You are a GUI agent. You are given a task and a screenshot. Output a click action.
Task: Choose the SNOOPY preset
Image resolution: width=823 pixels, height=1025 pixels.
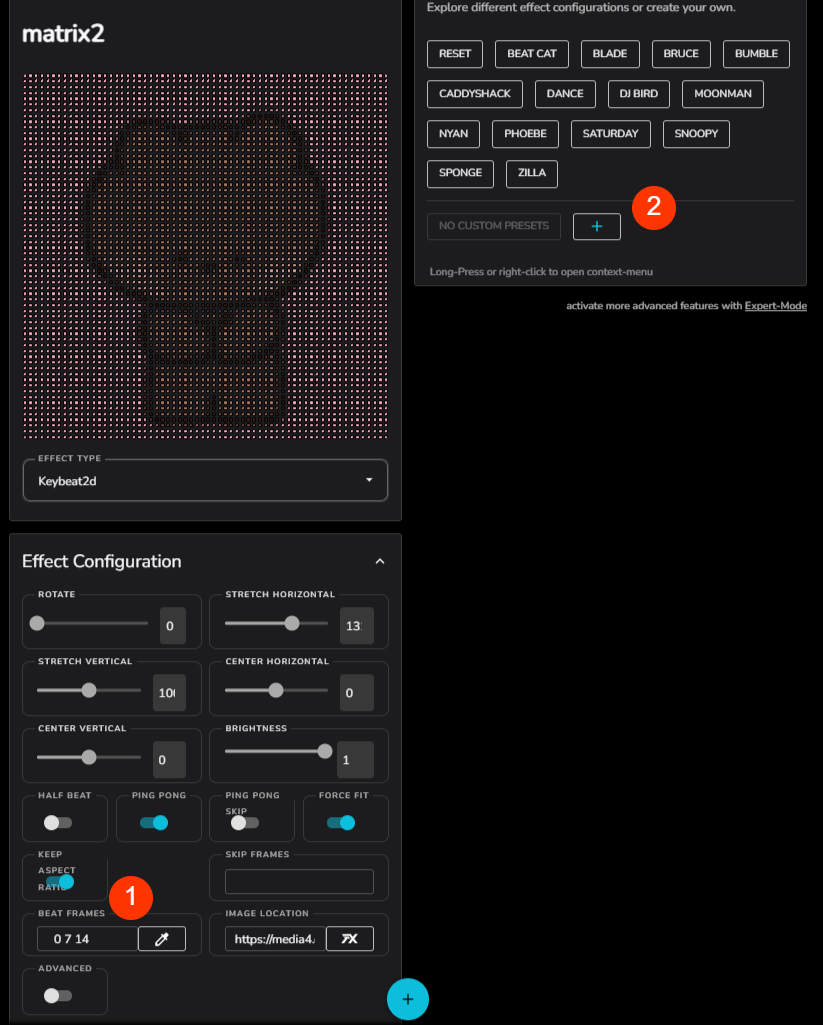click(x=696, y=134)
